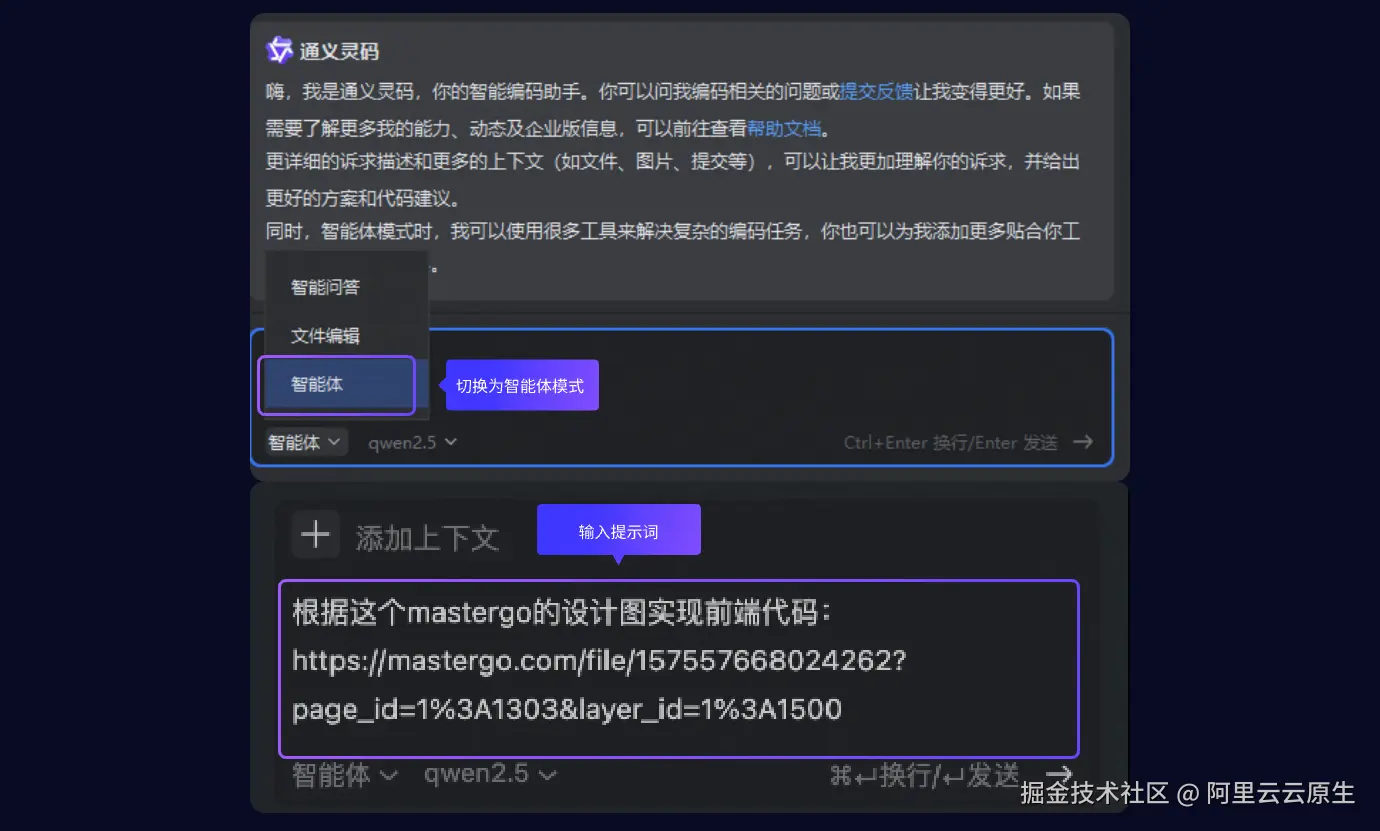The width and height of the screenshot is (1380, 831).
Task: Open the 提交反馈 feedback link
Action: coord(874,91)
